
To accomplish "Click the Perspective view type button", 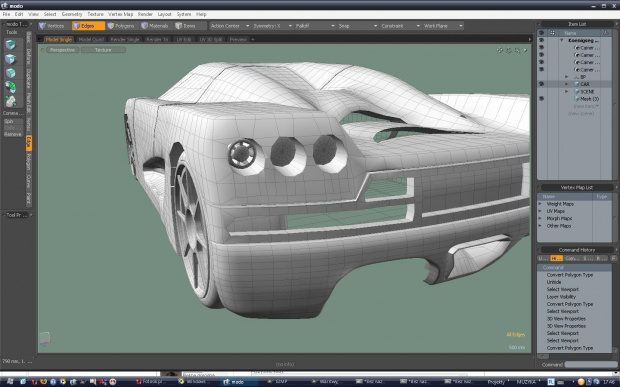I will tap(62, 50).
